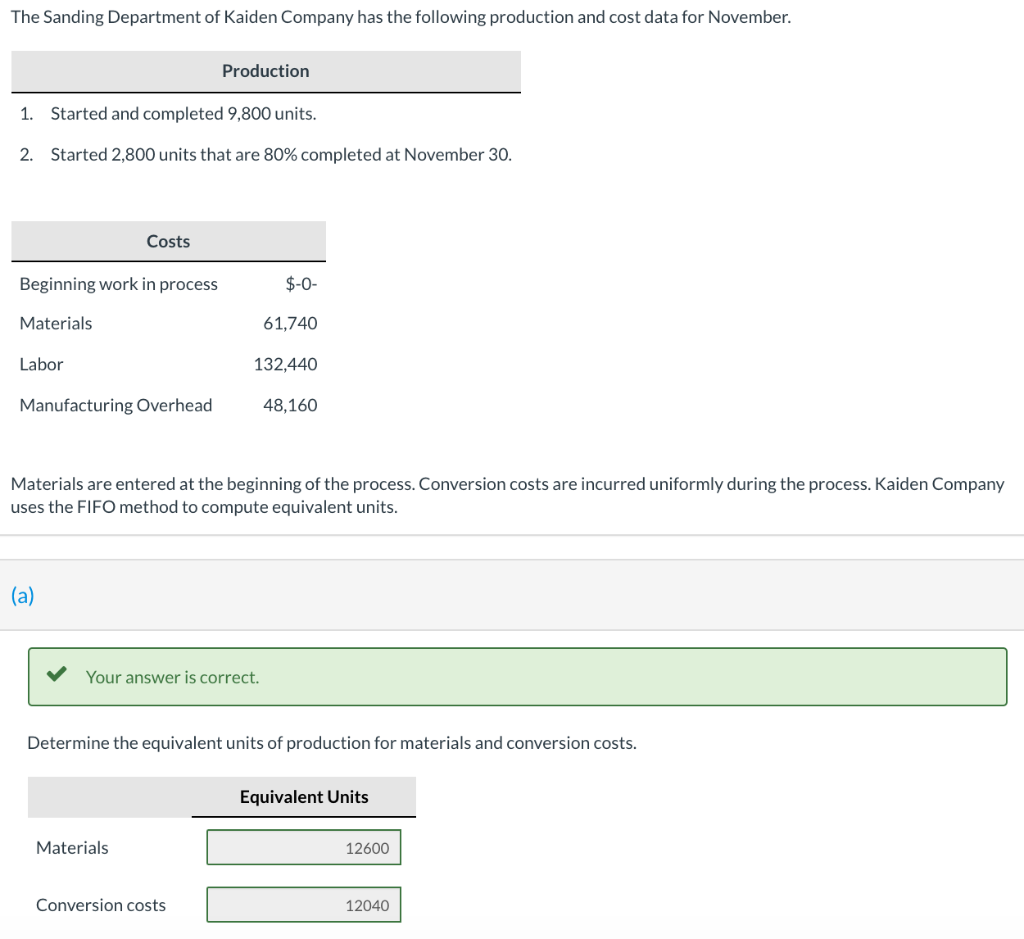Image resolution: width=1024 pixels, height=939 pixels.
Task: Click the Materials label in Costs table
Action: (56, 323)
